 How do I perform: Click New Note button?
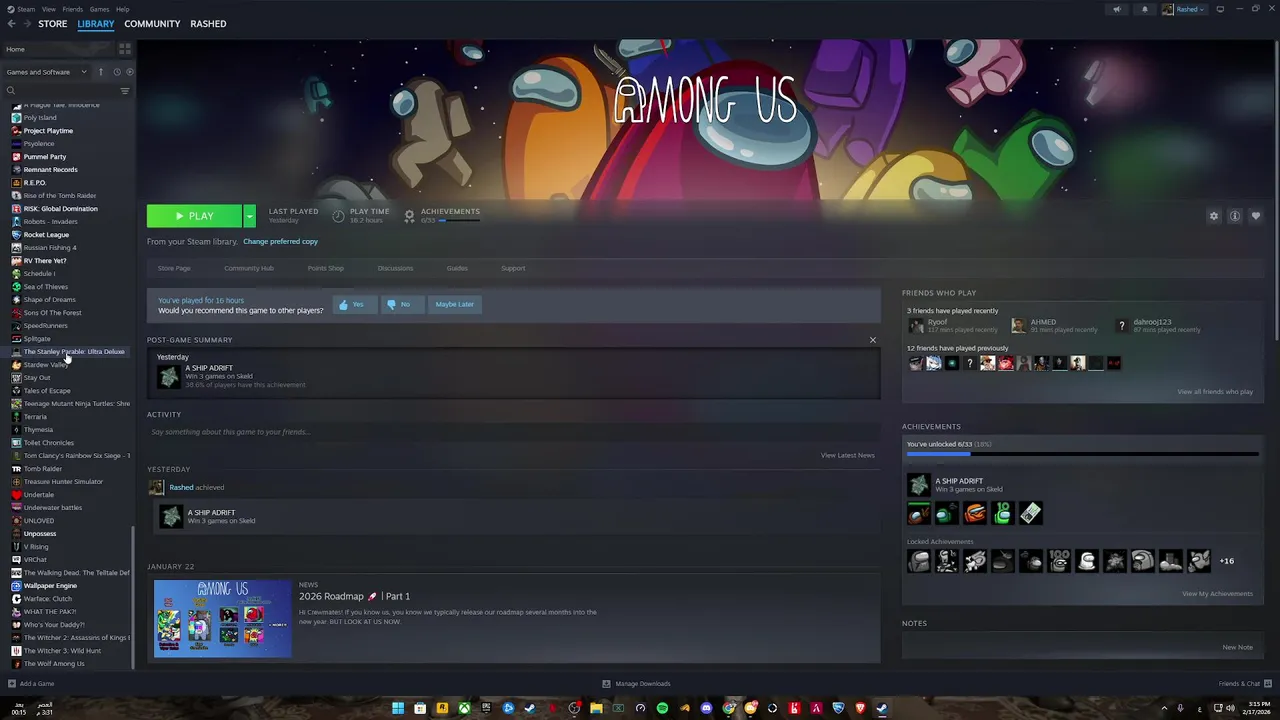(x=1237, y=648)
